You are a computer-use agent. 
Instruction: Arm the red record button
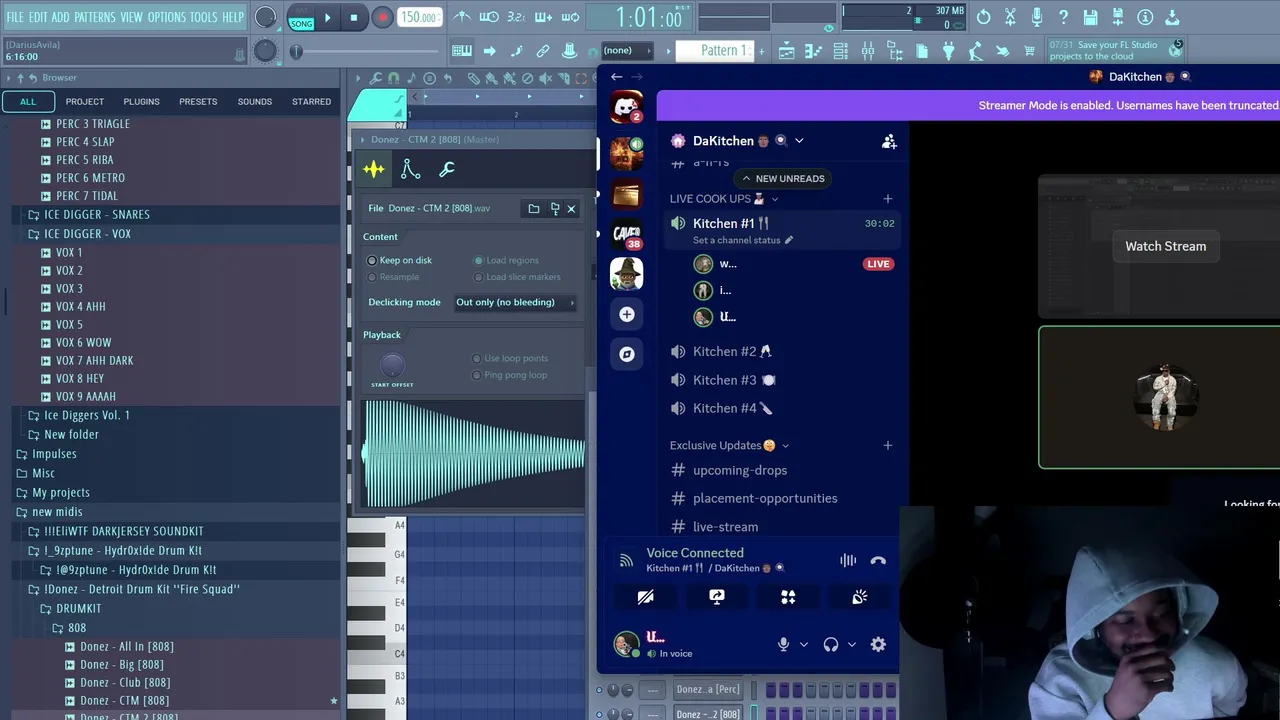[382, 17]
